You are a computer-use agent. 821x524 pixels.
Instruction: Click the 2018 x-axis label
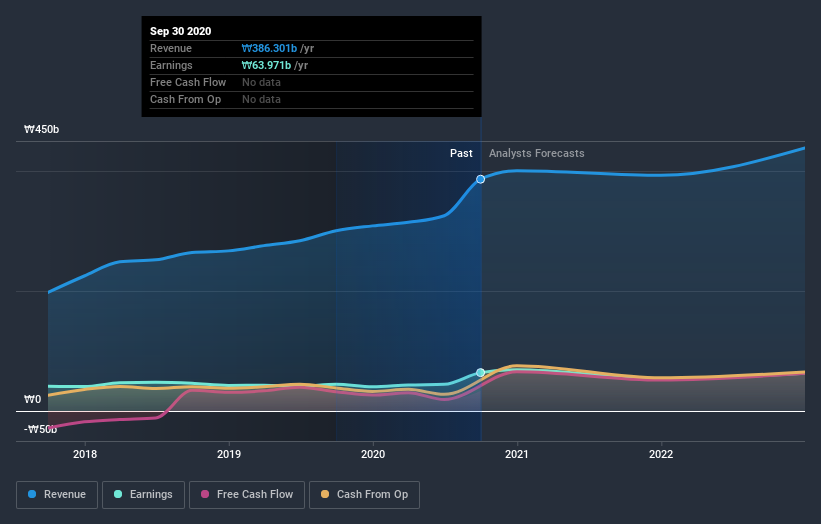click(x=85, y=454)
